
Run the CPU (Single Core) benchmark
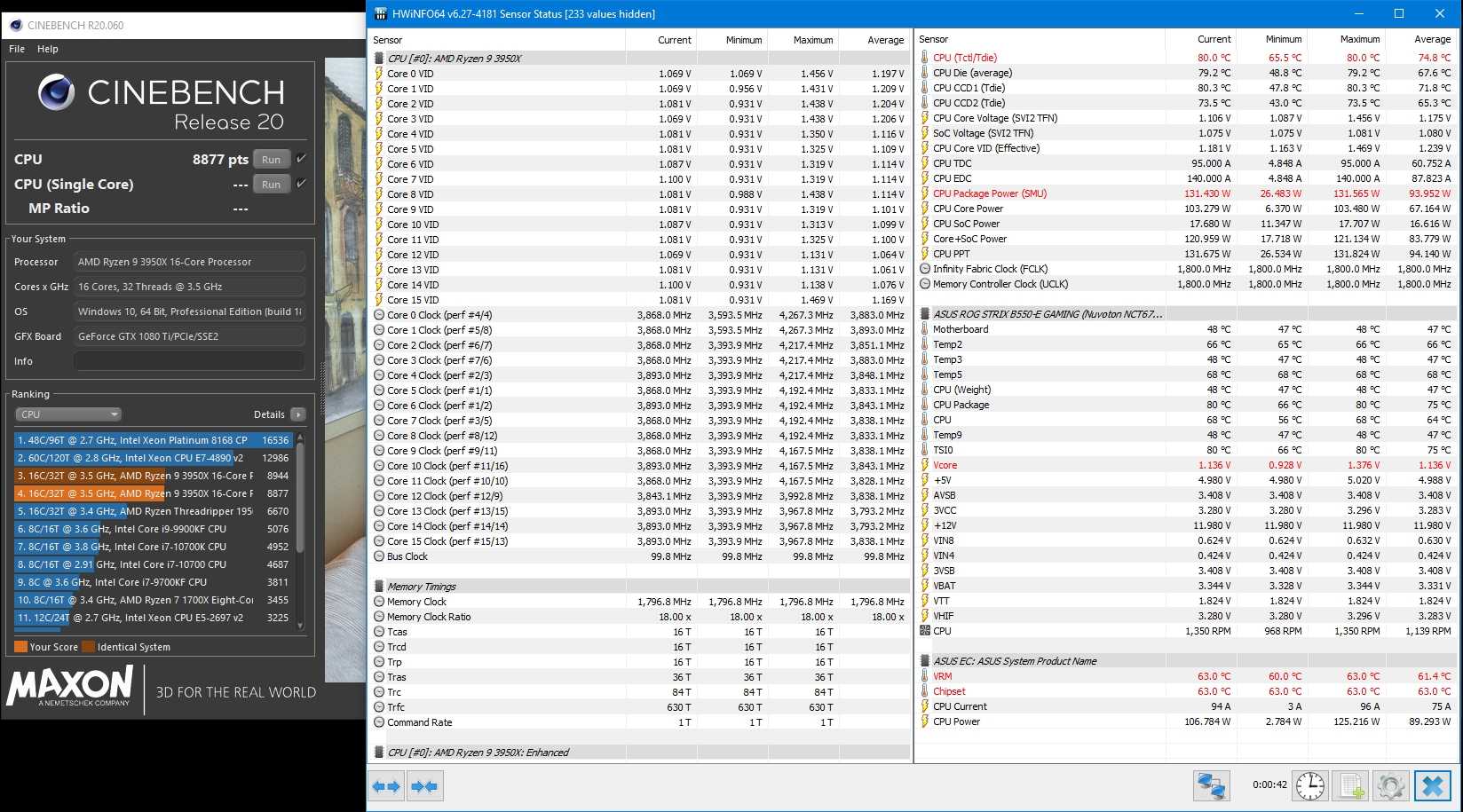click(x=272, y=185)
